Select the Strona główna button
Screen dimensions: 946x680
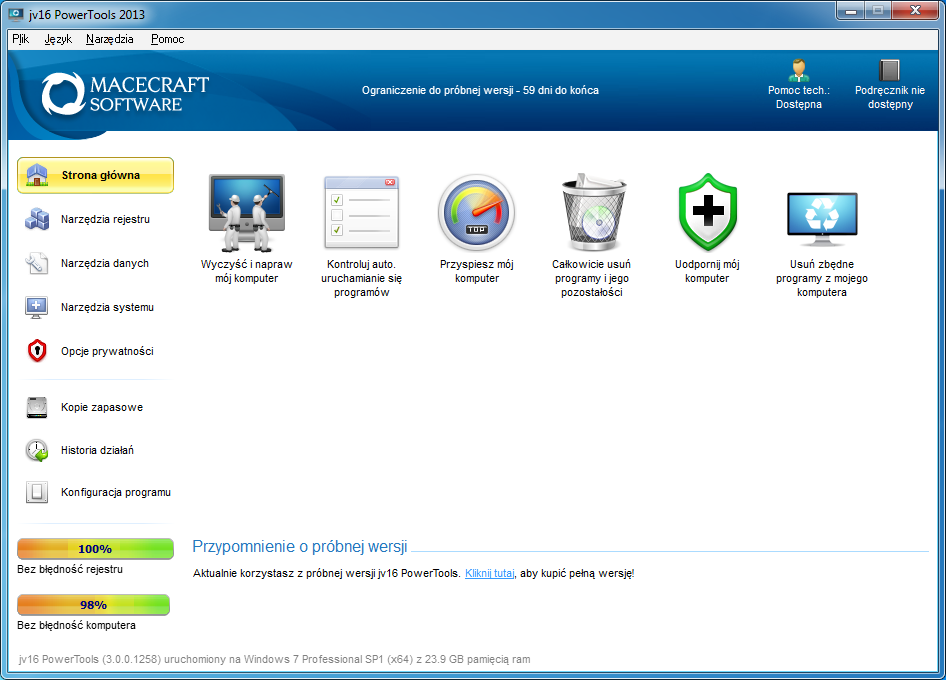pos(95,176)
